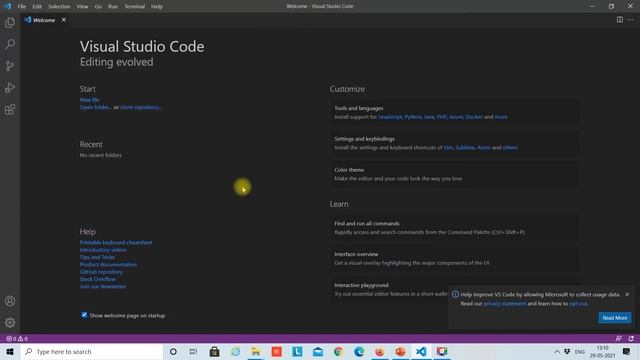Image resolution: width=640 pixels, height=360 pixels.
Task: Open the Explorer view in activity bar
Action: tap(10, 22)
